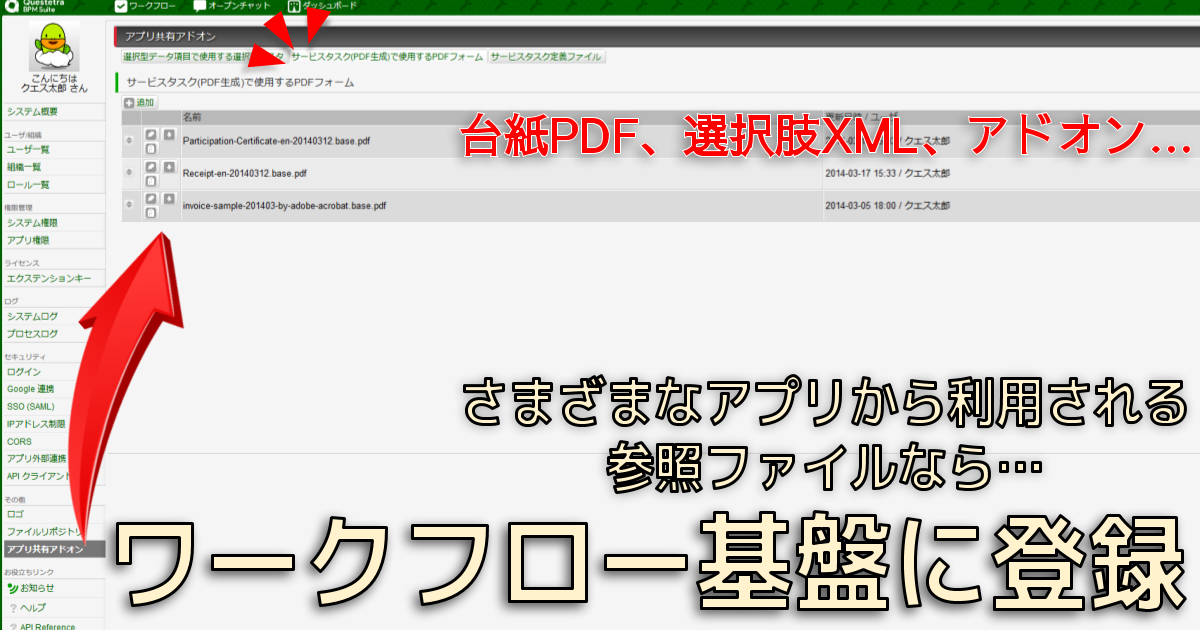1200x630 pixels.
Task: Switch to サービスタスク(PDF生成)で使用するPDFフォーム tab
Action: [x=388, y=57]
